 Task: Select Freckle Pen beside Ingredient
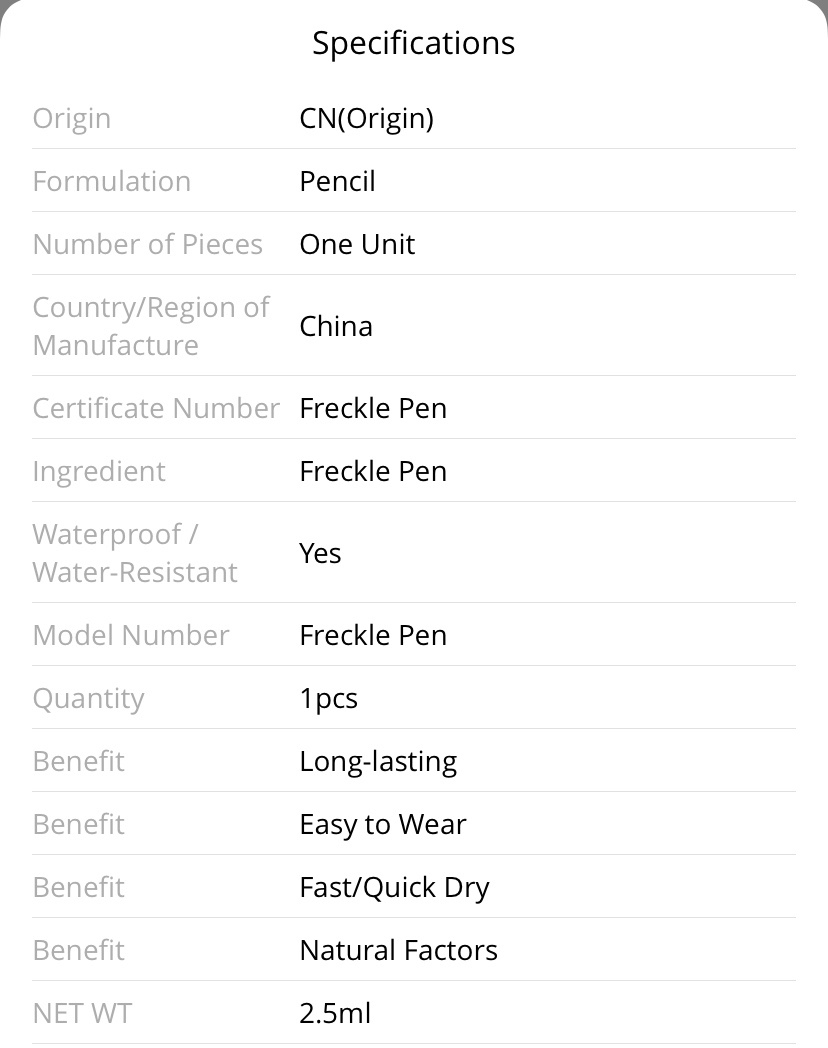coord(373,471)
